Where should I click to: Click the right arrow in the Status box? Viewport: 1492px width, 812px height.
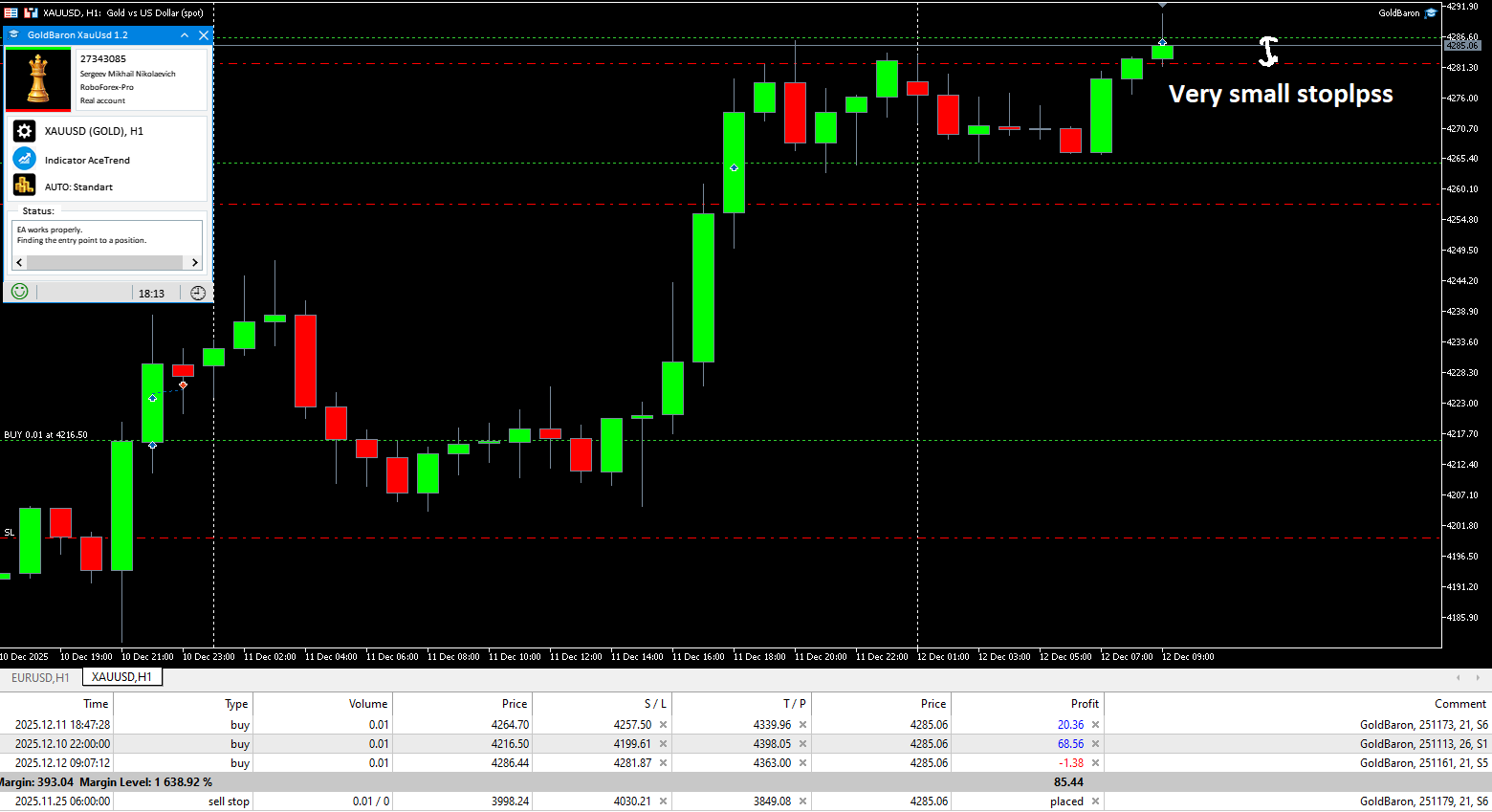tap(194, 262)
